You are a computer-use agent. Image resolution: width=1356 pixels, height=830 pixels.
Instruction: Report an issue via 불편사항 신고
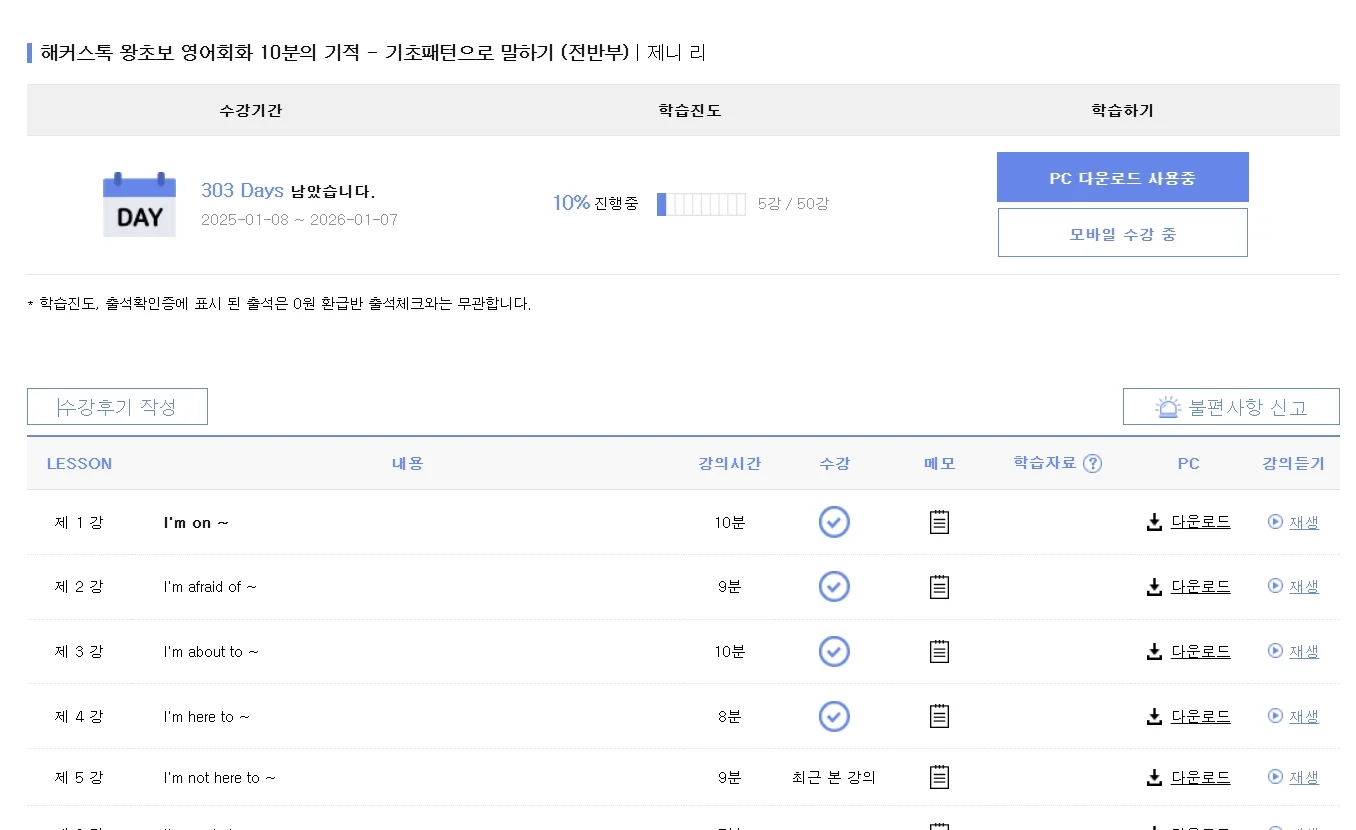(x=1231, y=407)
